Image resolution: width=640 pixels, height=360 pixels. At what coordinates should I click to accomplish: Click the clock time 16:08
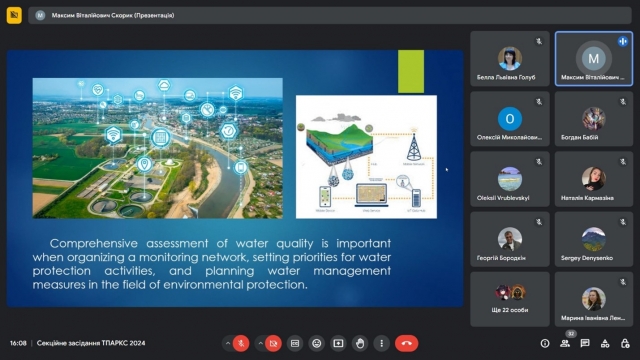coord(18,343)
